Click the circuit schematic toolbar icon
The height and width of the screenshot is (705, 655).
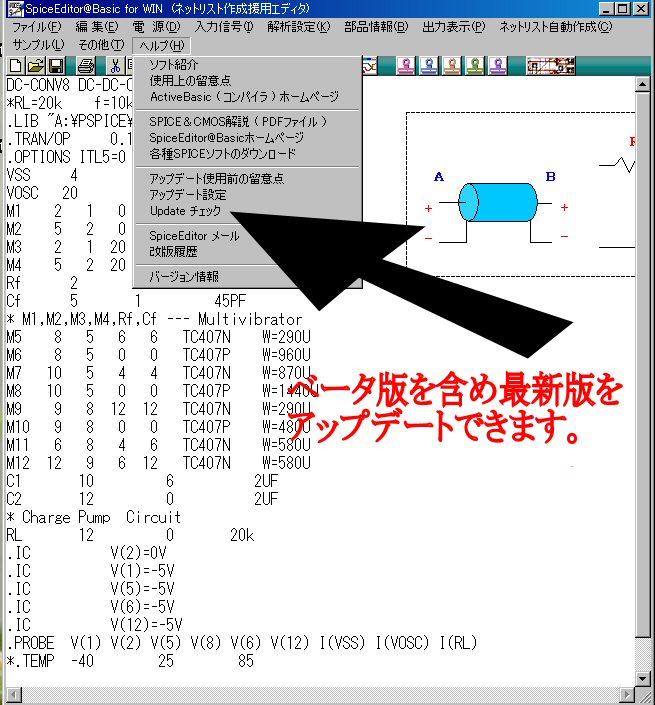[x=551, y=66]
